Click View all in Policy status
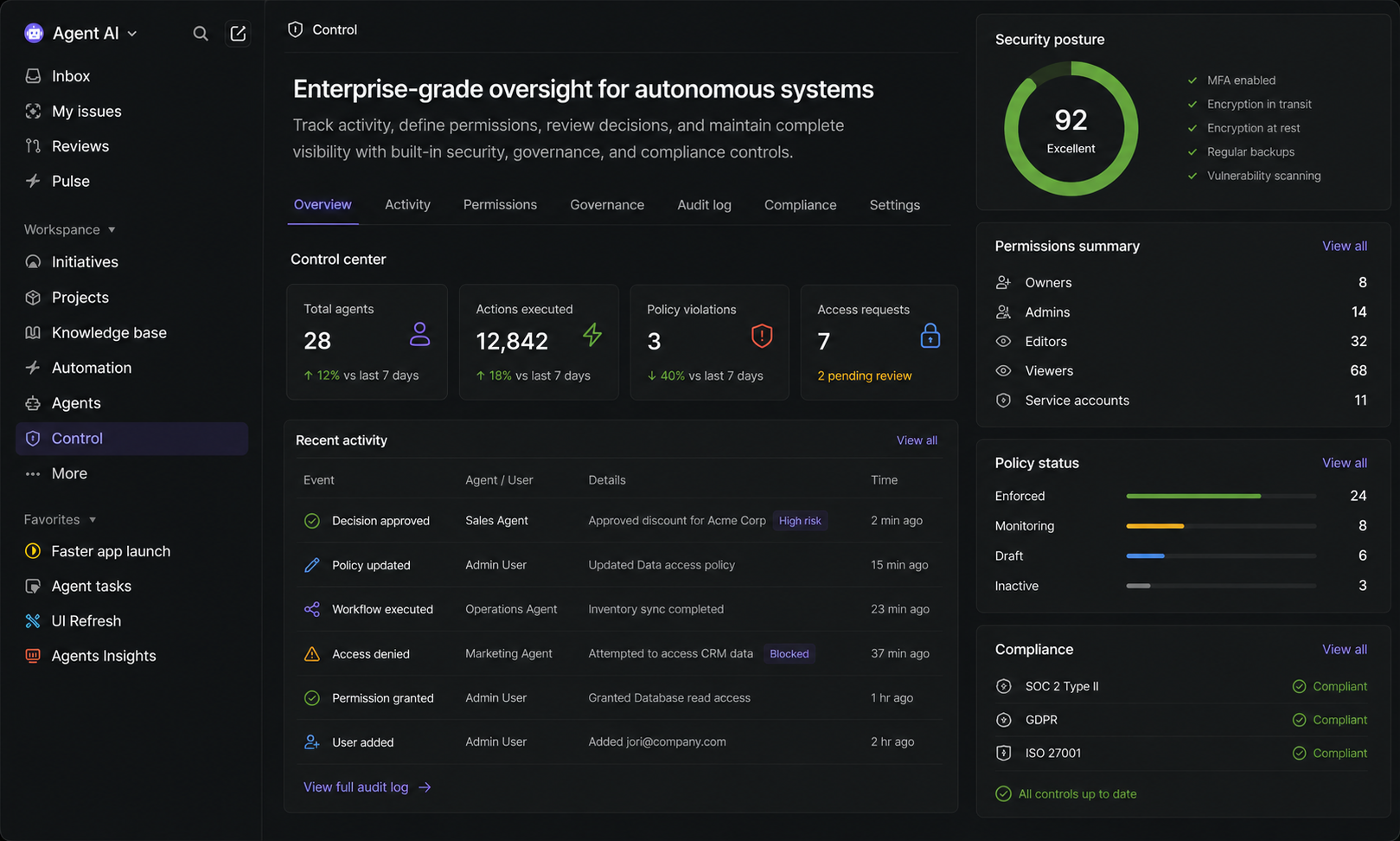The height and width of the screenshot is (841, 1400). (x=1345, y=463)
